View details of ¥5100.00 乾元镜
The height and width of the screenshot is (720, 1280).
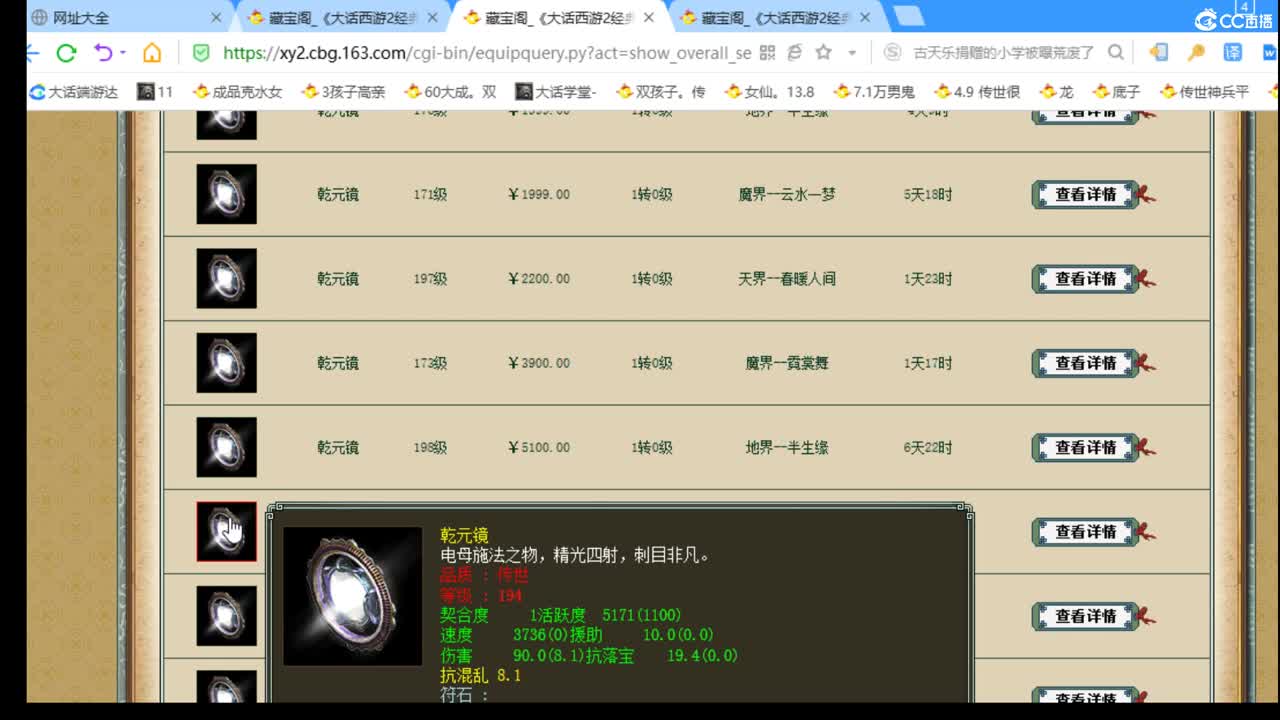[x=1086, y=448]
